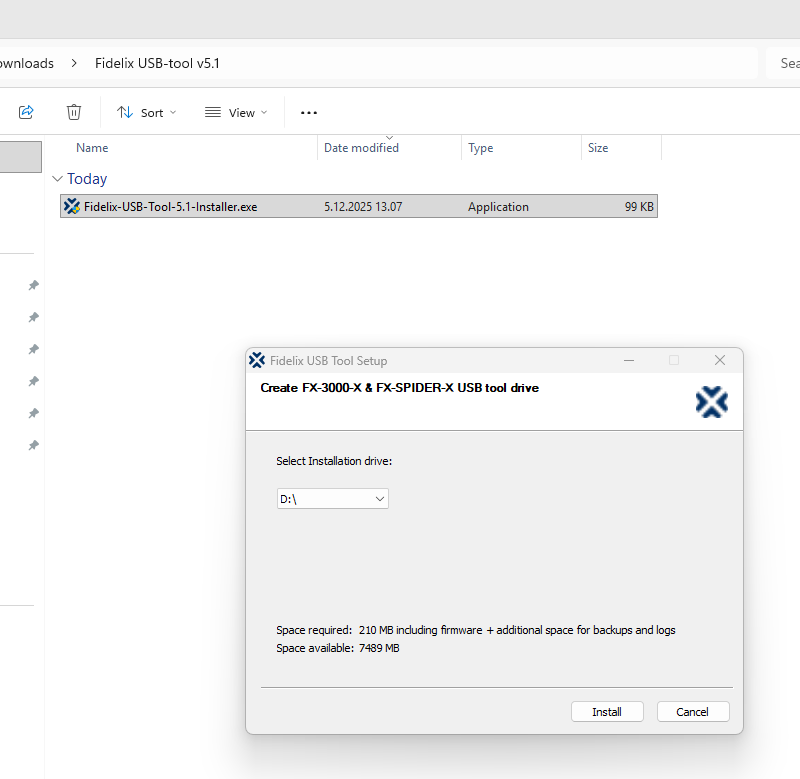Click the Fidelix-USB-Tool-5.1-Installer.exe file icon
Viewport: 800px width, 779px height.
click(71, 206)
